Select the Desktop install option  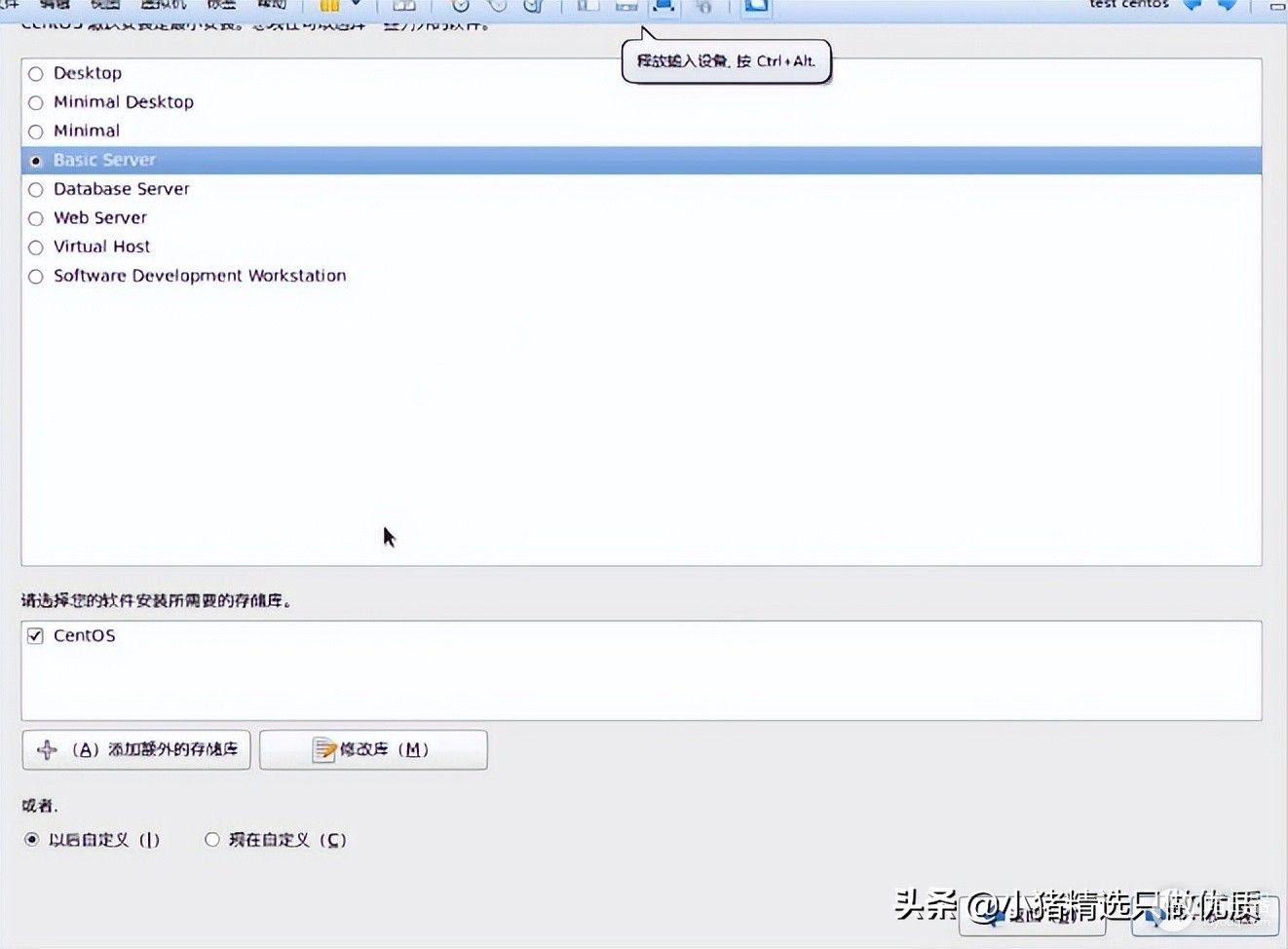point(36,74)
